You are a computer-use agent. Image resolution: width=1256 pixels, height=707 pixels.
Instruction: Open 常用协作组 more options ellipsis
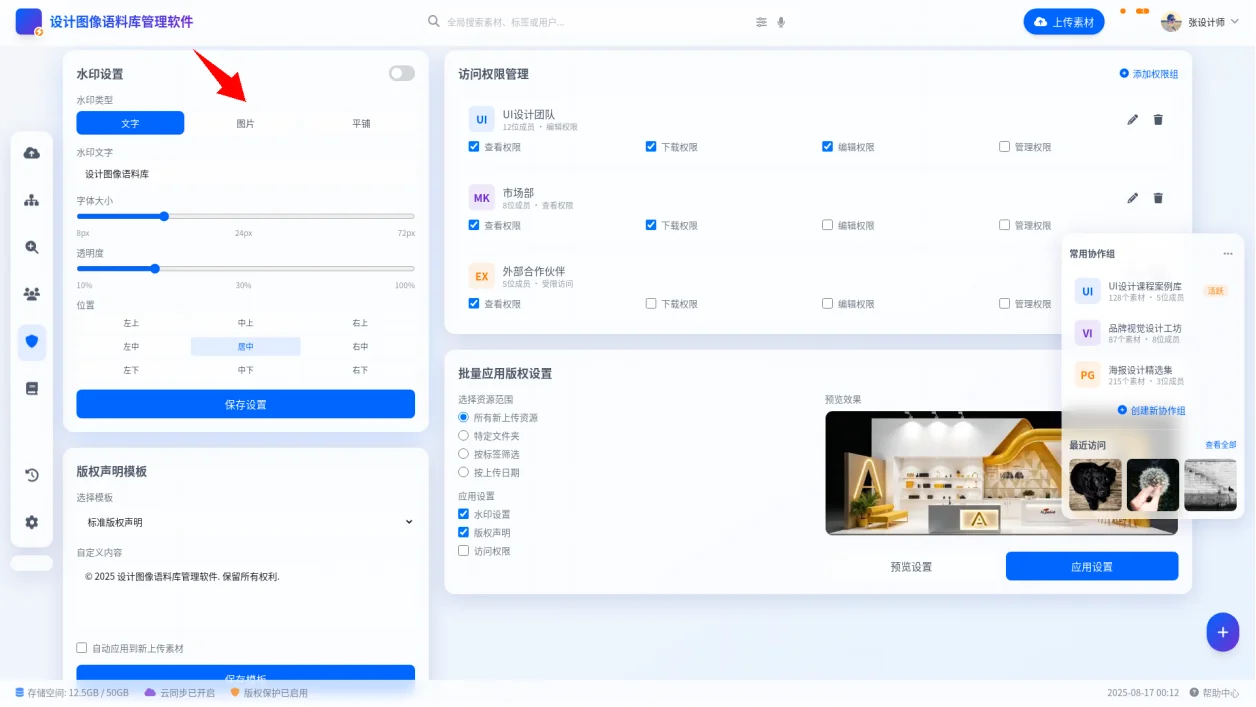point(1228,254)
